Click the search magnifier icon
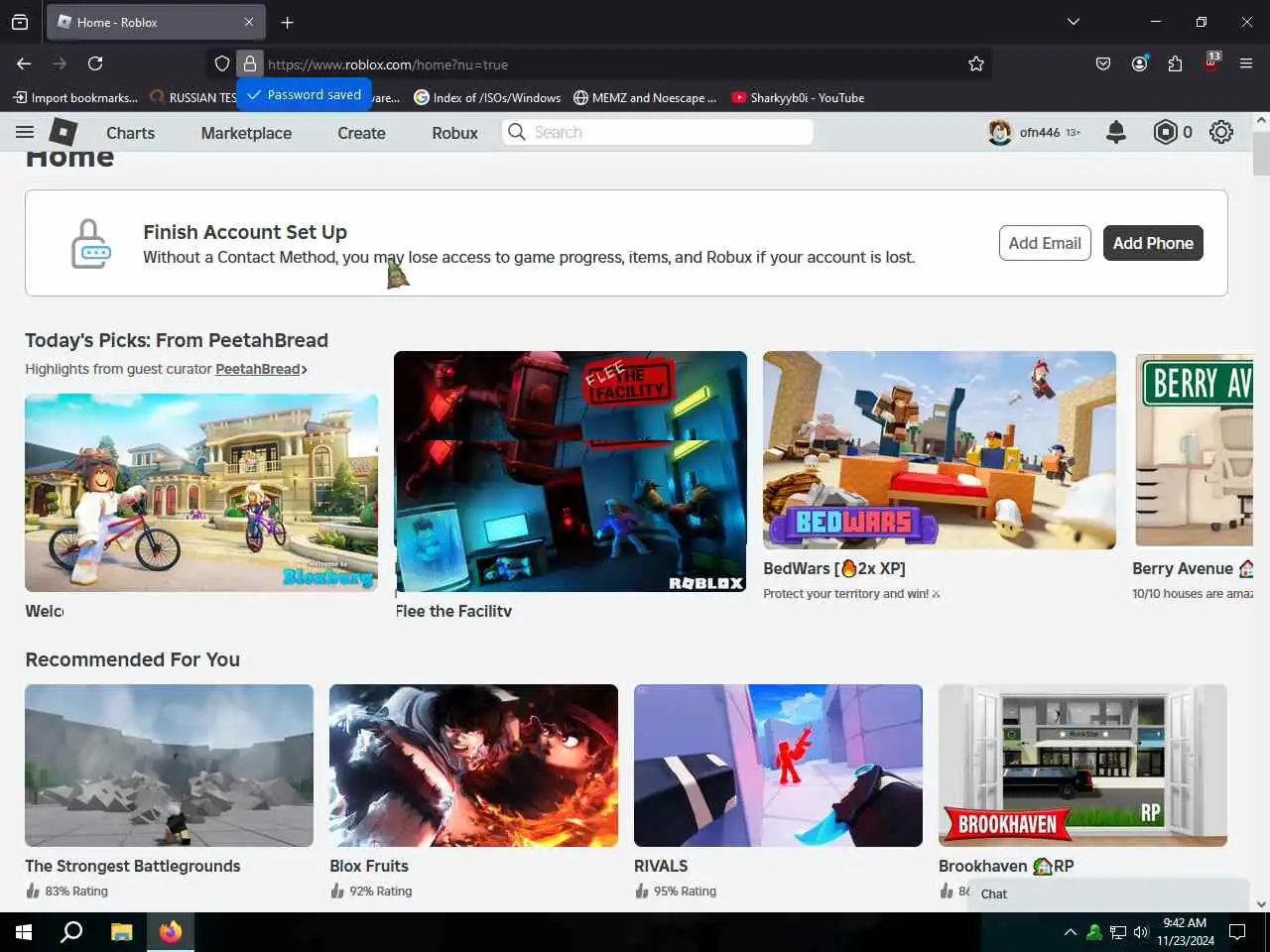This screenshot has width=1270, height=952. (517, 132)
